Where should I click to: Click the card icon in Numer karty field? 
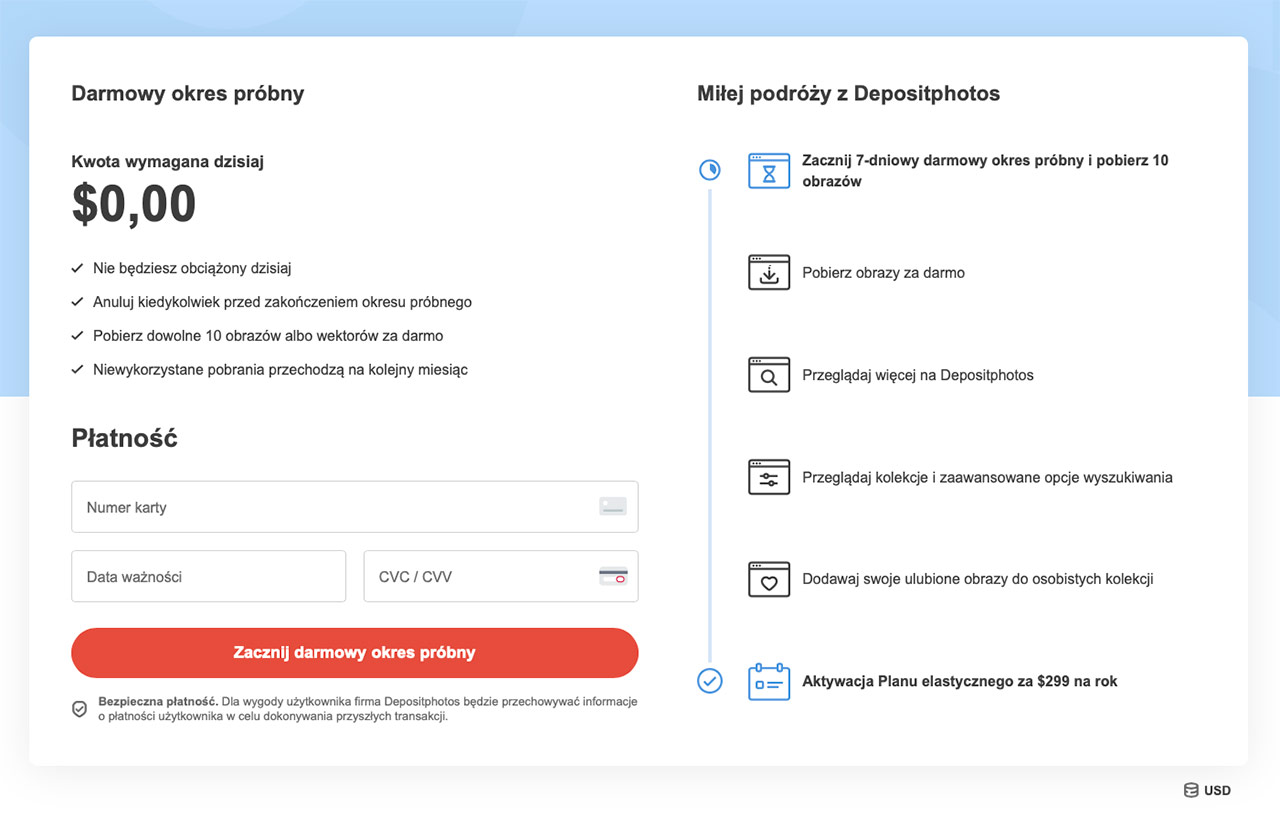(x=612, y=507)
